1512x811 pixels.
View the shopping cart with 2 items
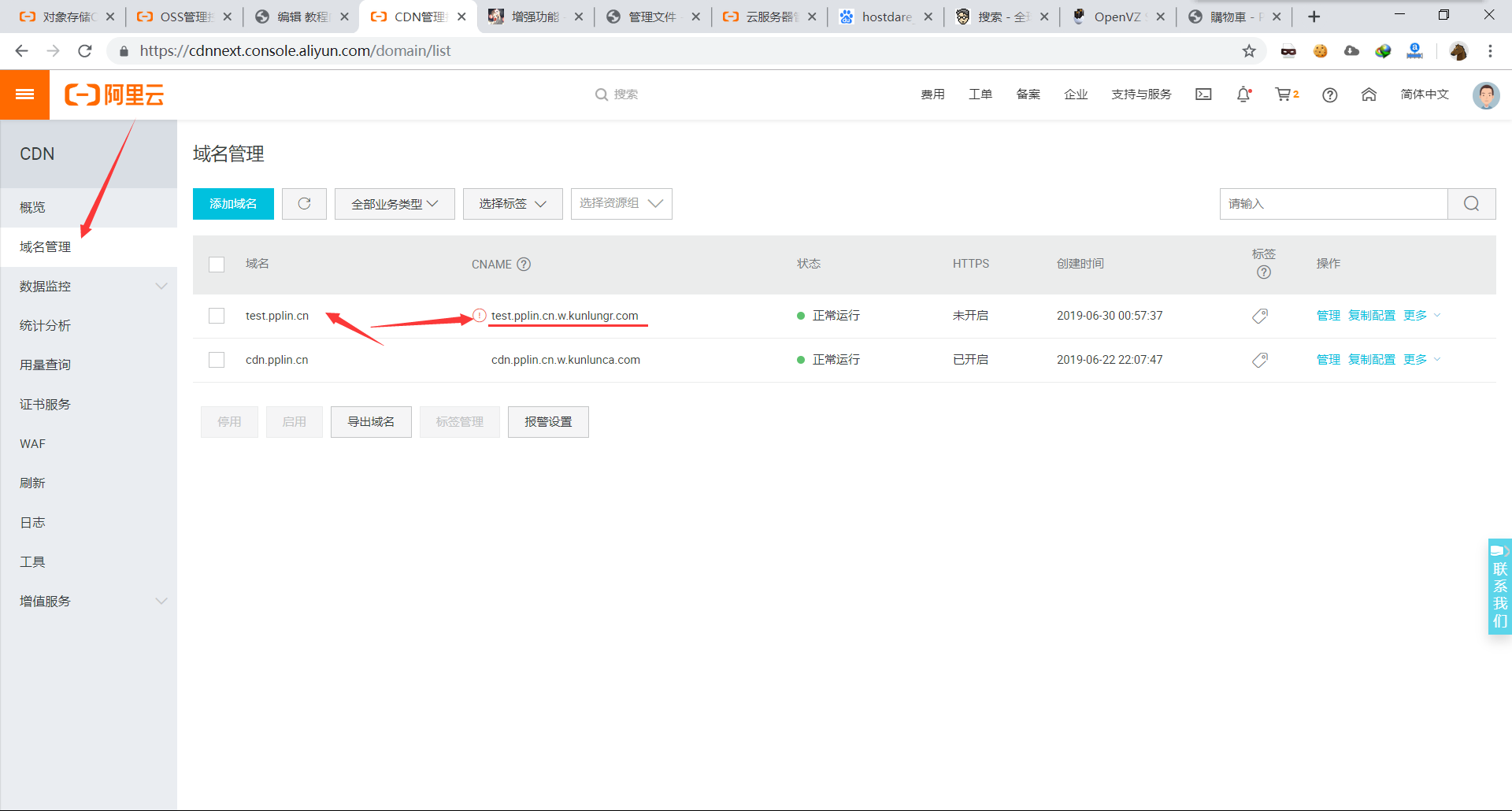pos(1284,94)
